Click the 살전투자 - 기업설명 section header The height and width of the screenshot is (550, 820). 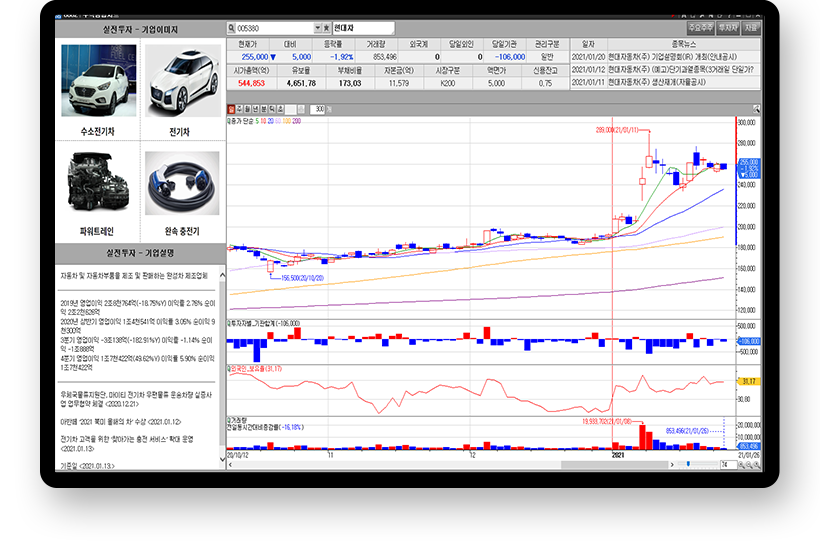[x=140, y=253]
